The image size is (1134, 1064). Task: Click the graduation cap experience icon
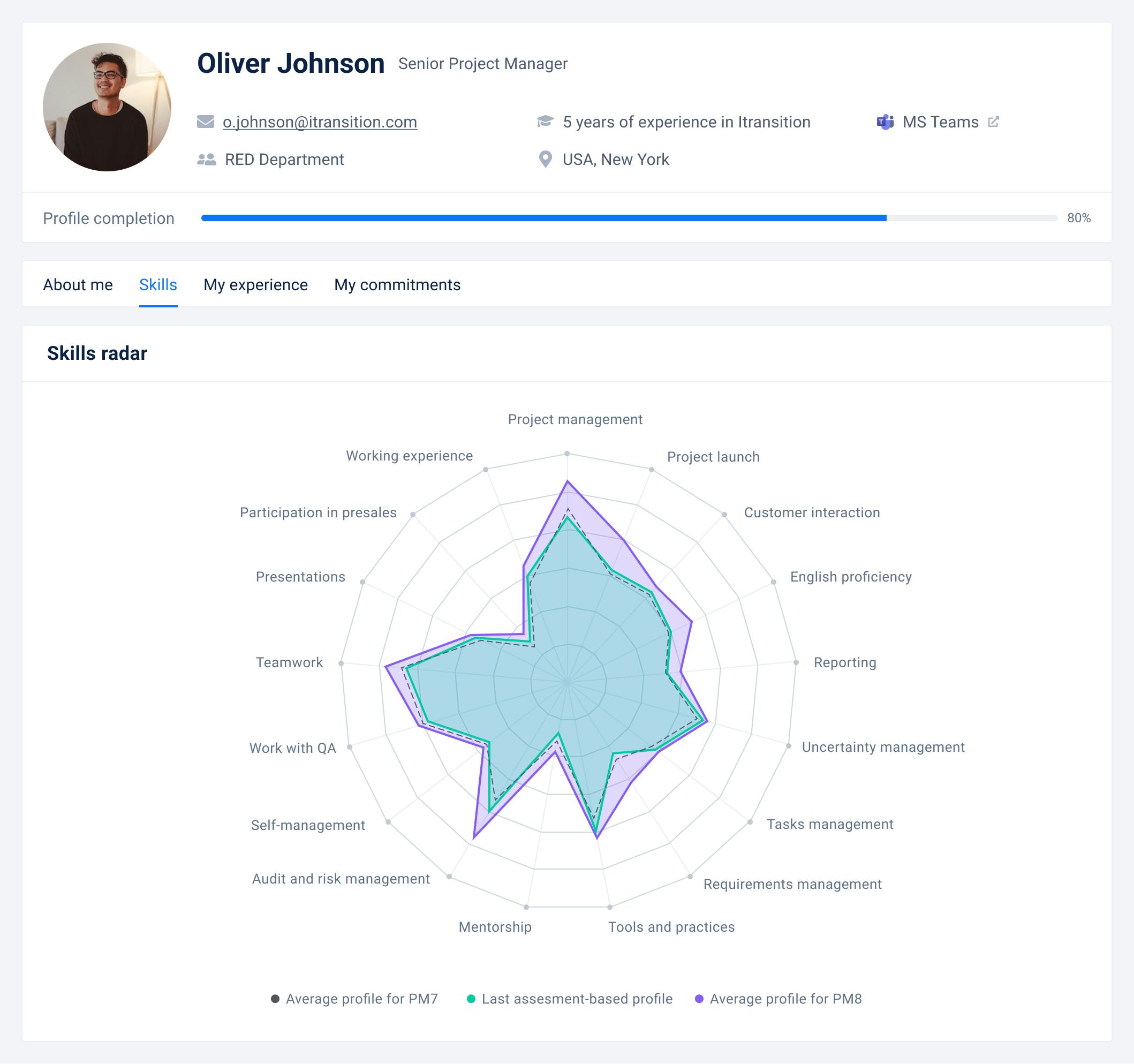pyautogui.click(x=545, y=121)
